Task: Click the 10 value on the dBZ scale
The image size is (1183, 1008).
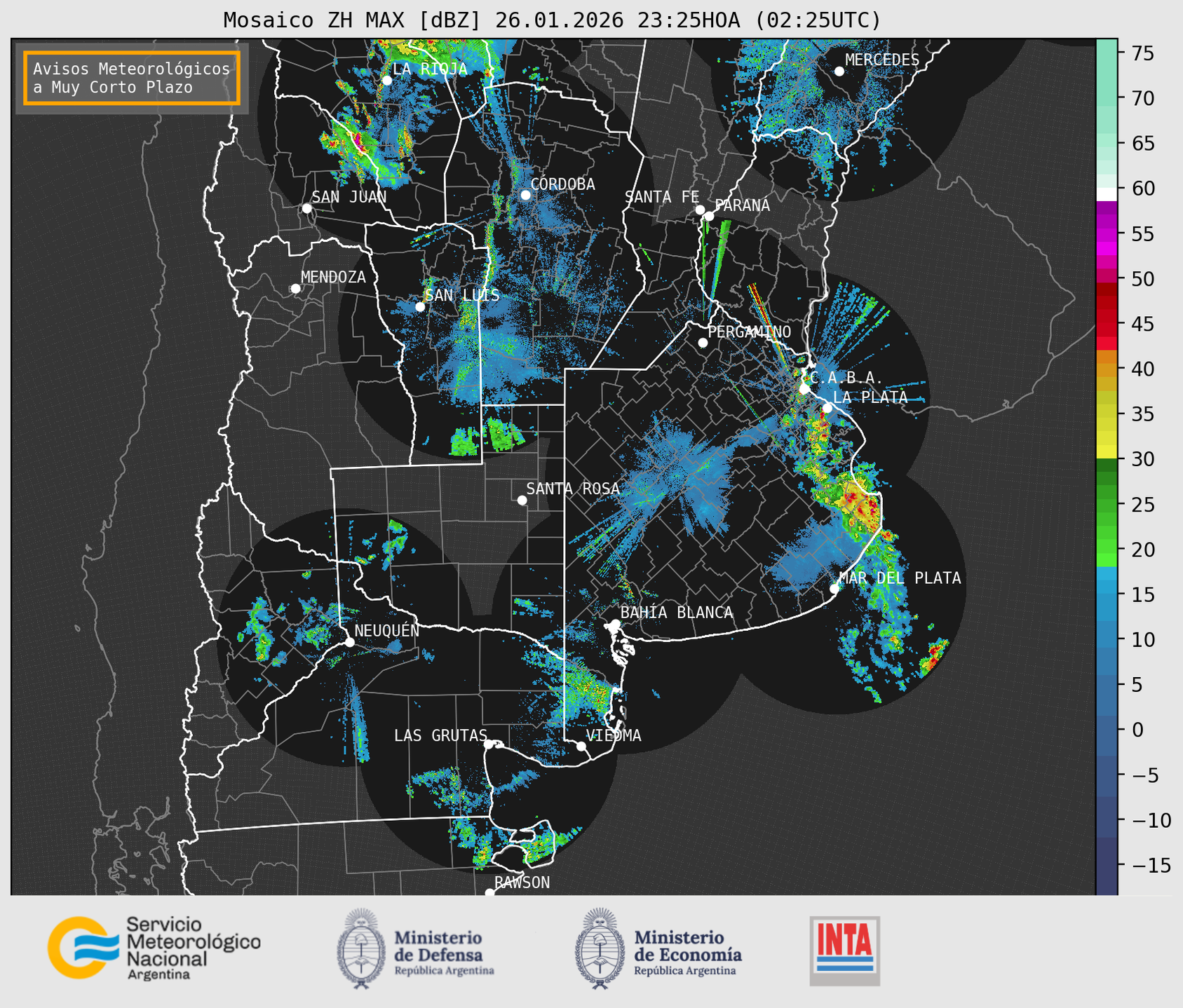Action: pyautogui.click(x=1142, y=639)
